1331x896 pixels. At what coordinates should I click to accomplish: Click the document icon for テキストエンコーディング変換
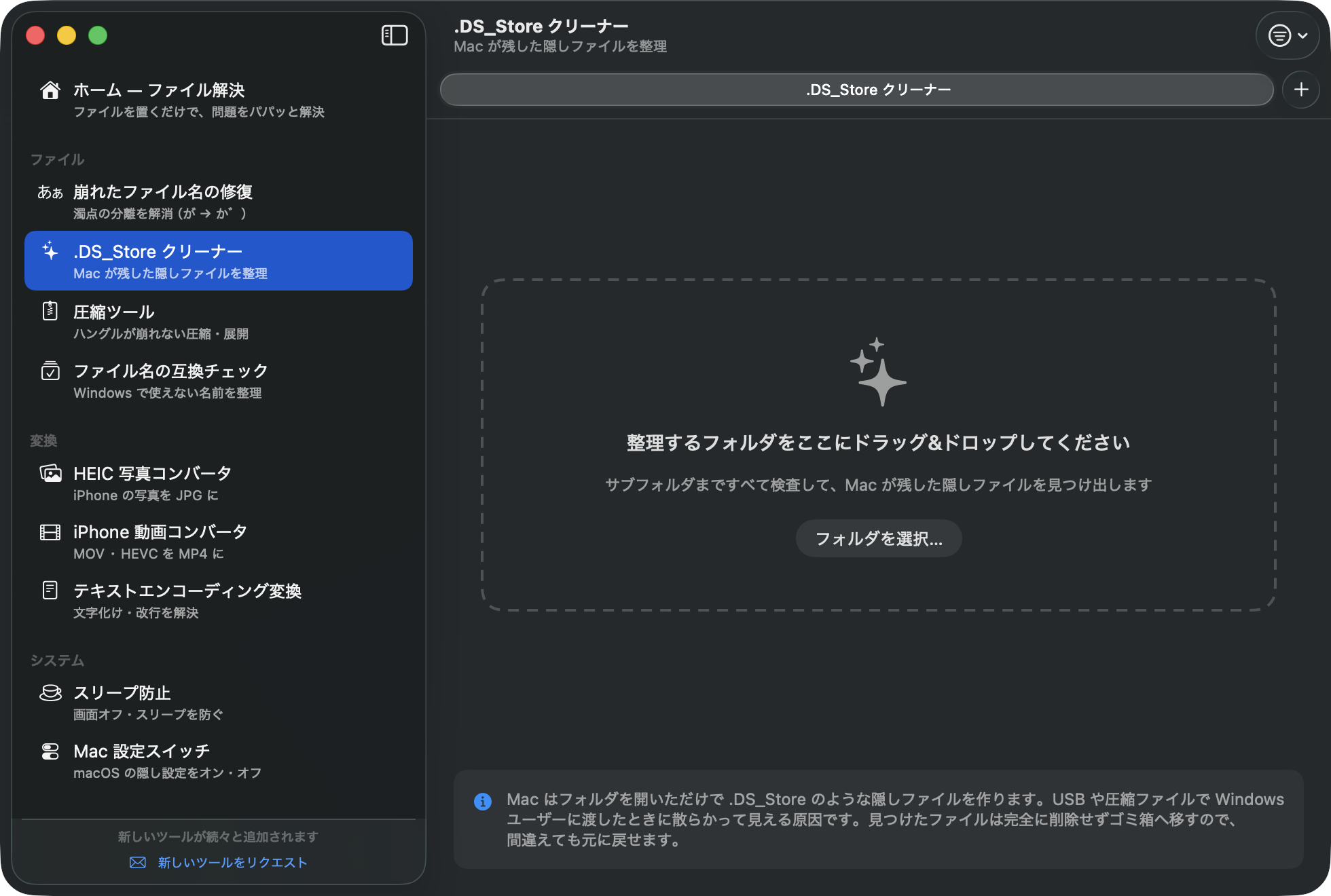pos(50,591)
